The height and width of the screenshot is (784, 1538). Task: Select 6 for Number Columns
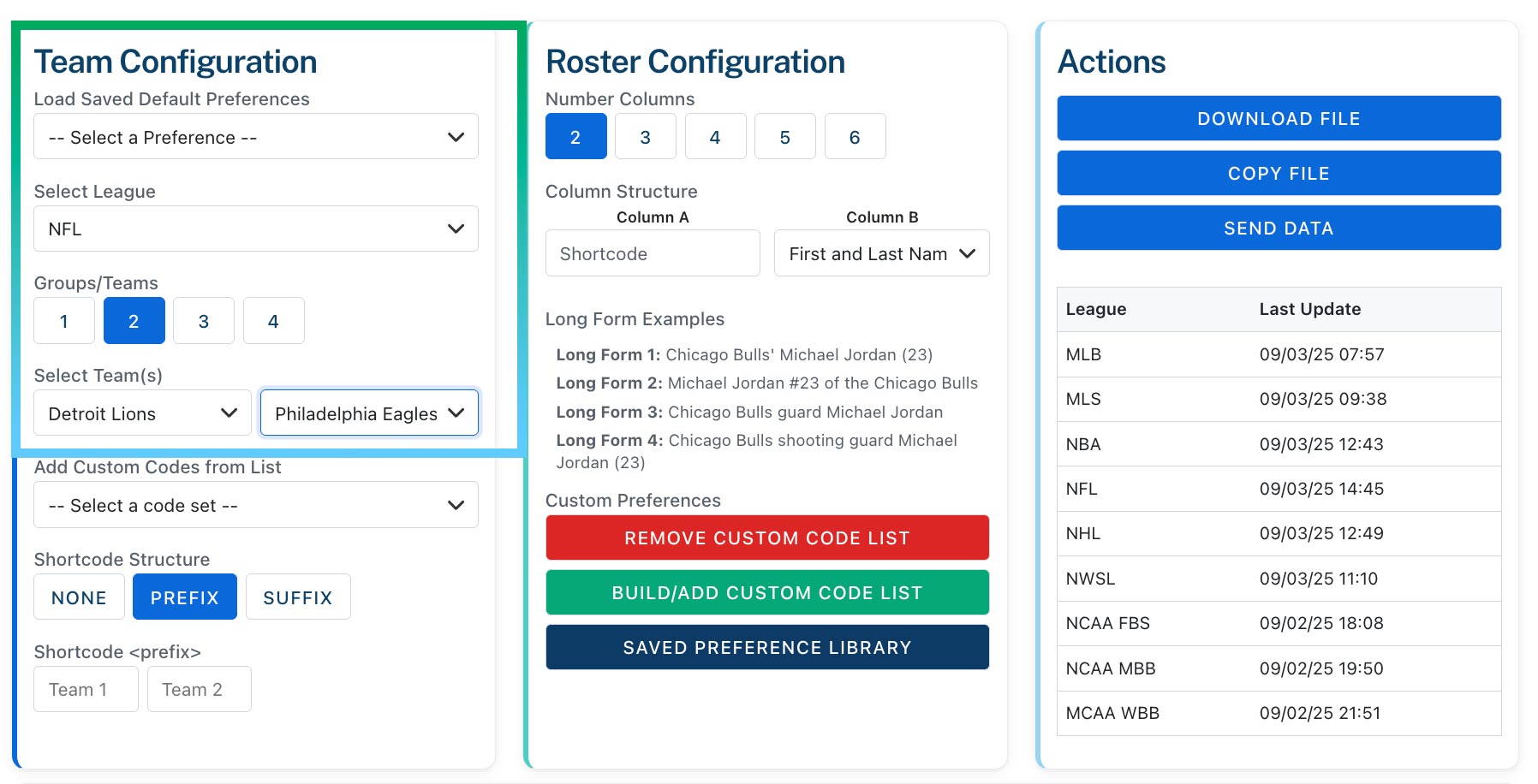tap(854, 137)
